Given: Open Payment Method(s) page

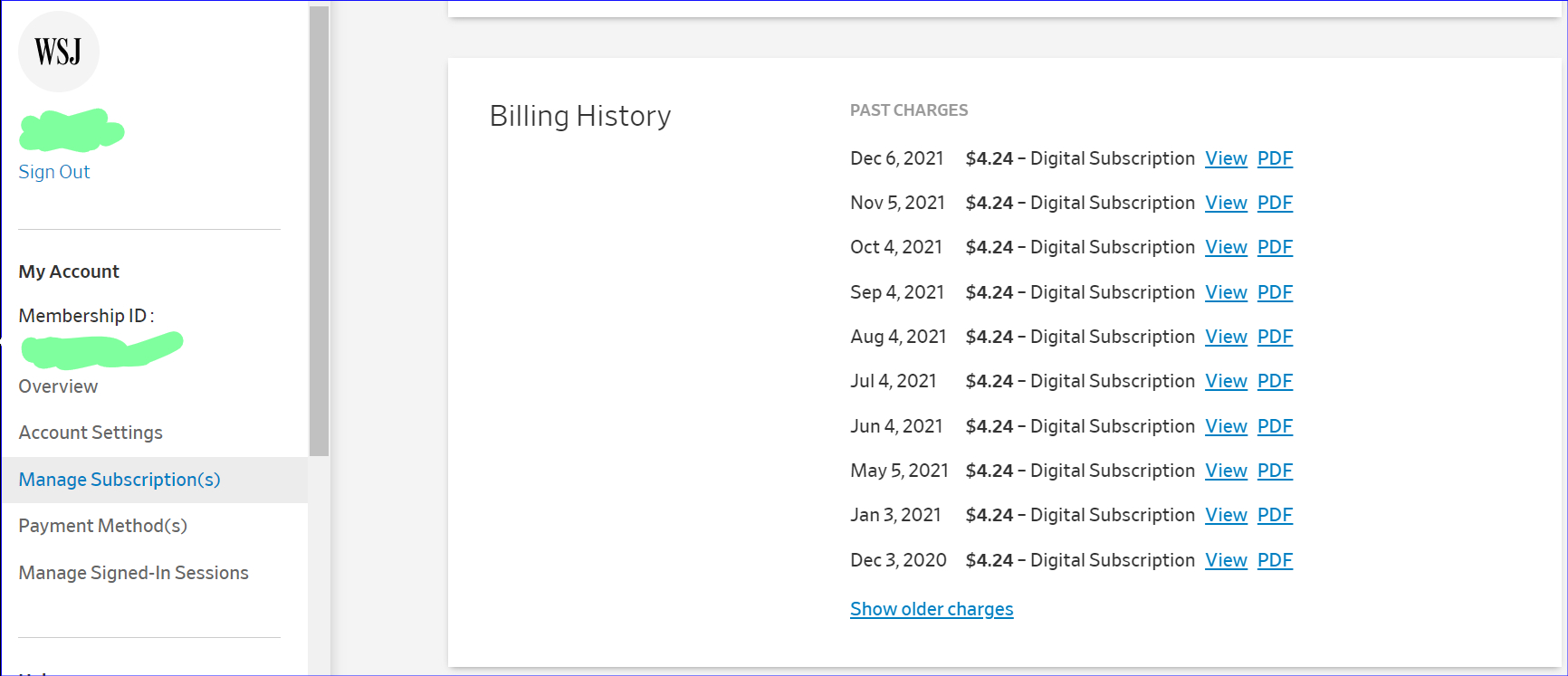Looking at the screenshot, I should 102,526.
